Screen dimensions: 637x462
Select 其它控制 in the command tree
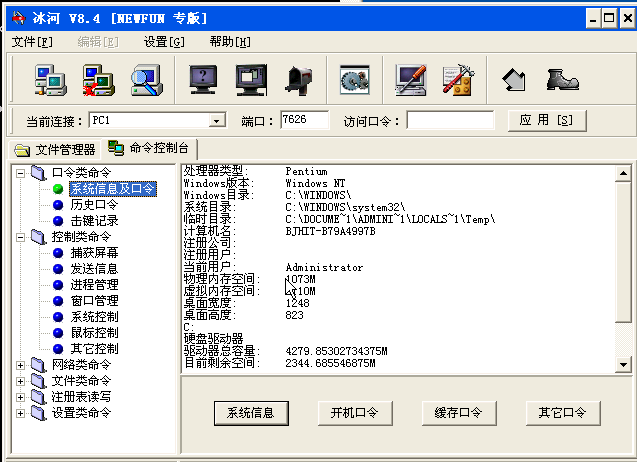click(94, 349)
